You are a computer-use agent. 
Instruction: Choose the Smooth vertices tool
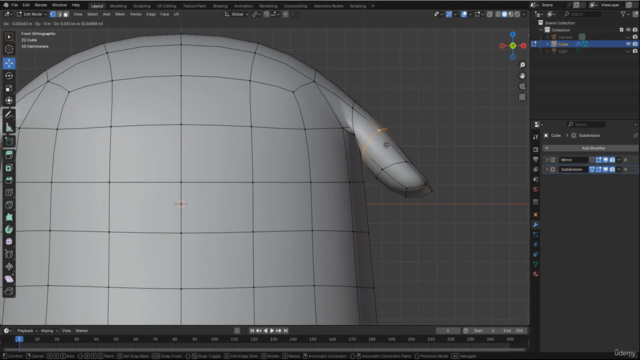(x=9, y=242)
